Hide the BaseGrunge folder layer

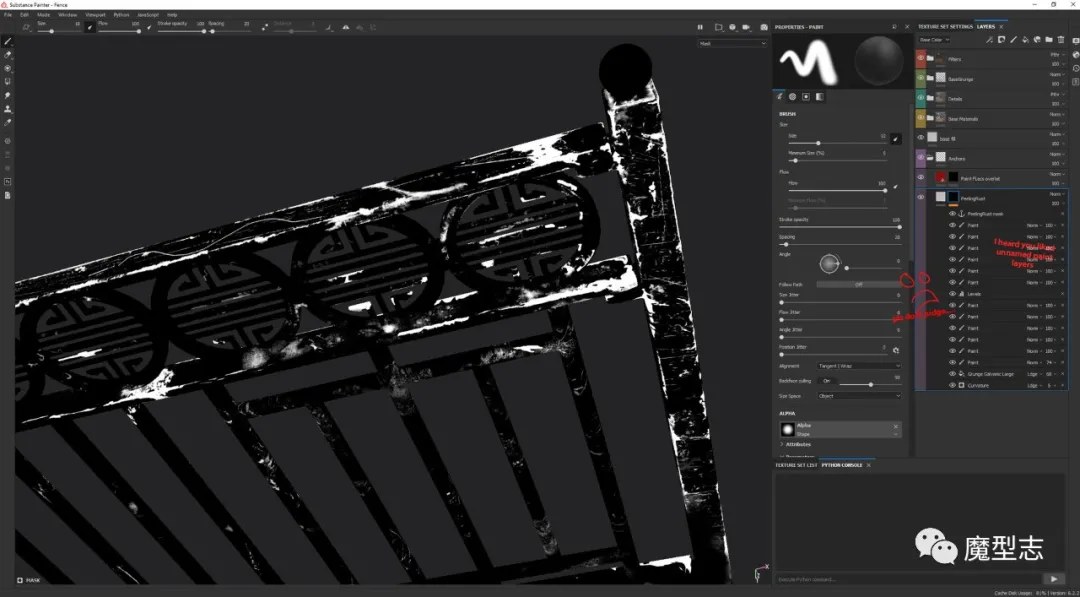pyautogui.click(x=921, y=78)
